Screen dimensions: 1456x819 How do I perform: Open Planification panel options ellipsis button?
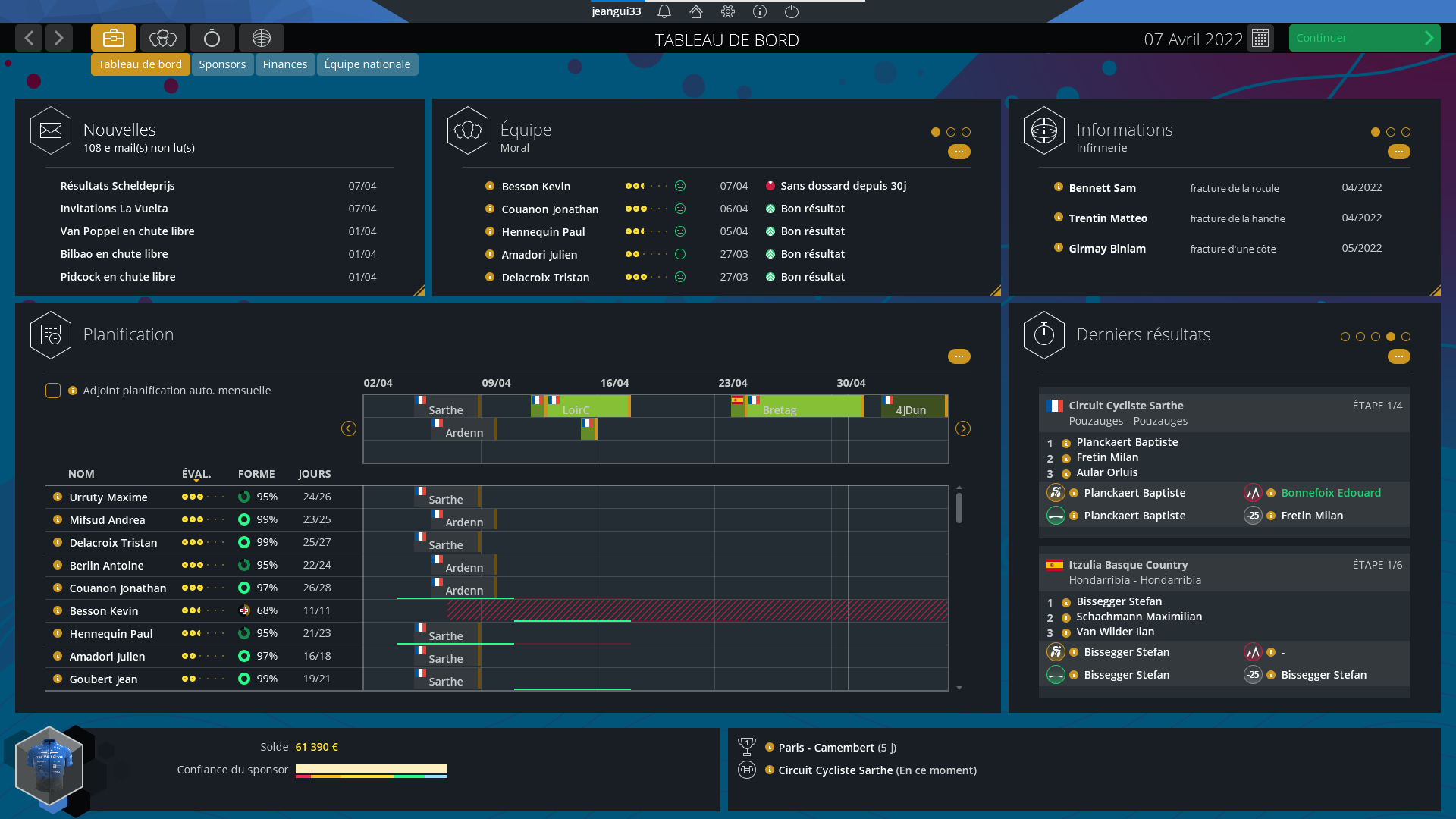[x=959, y=356]
